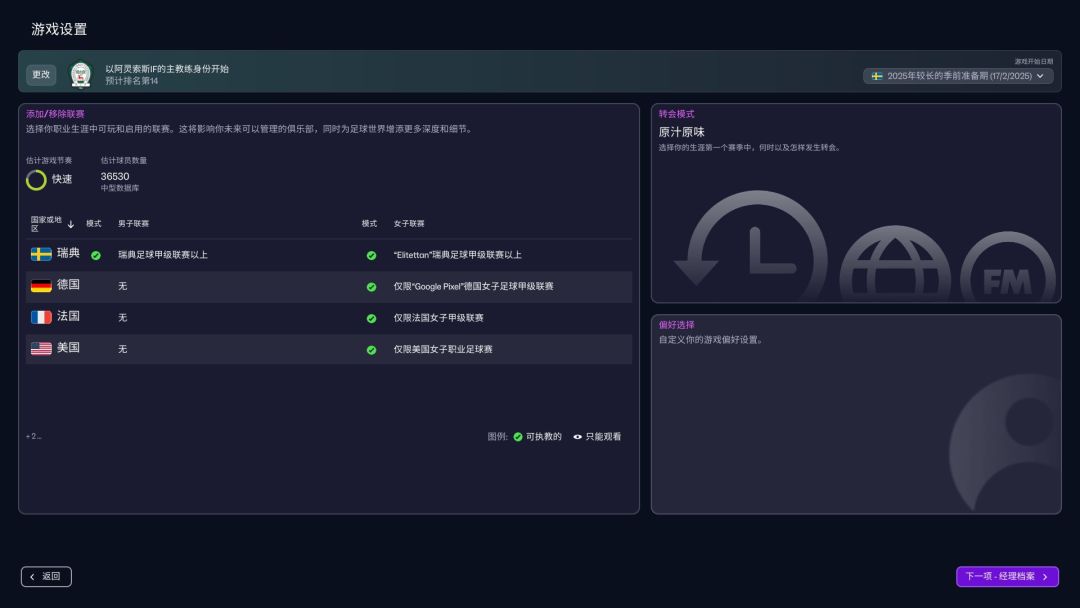Click 美国 country name in table

[x=68, y=348]
